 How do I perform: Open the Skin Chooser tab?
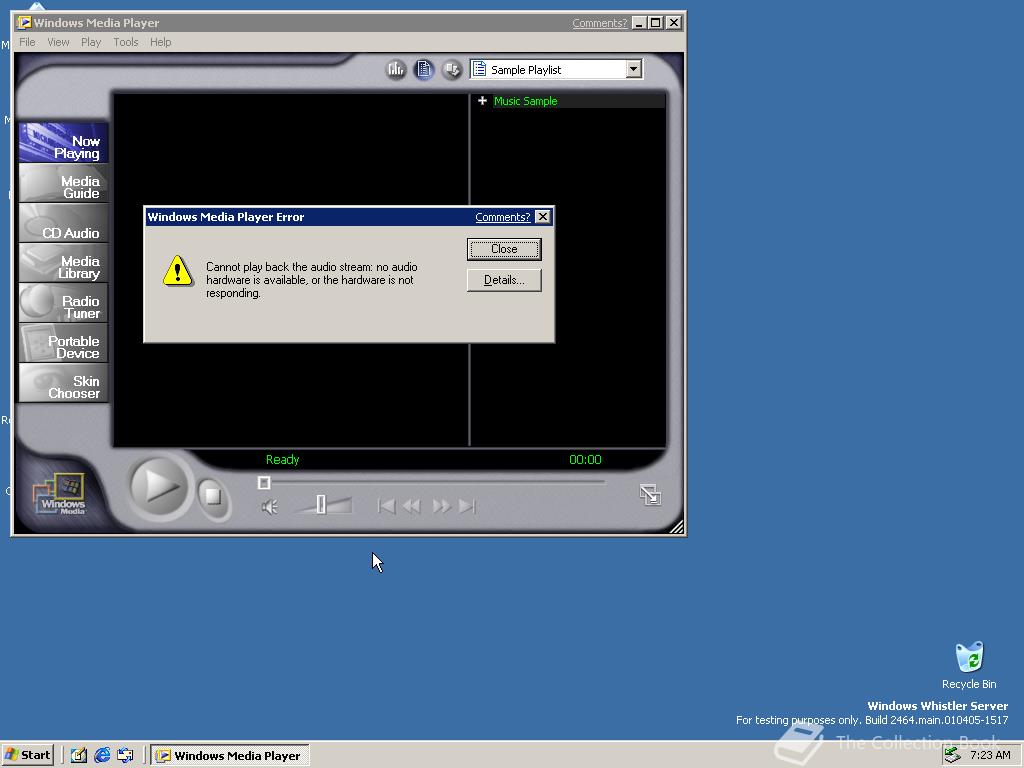click(63, 383)
